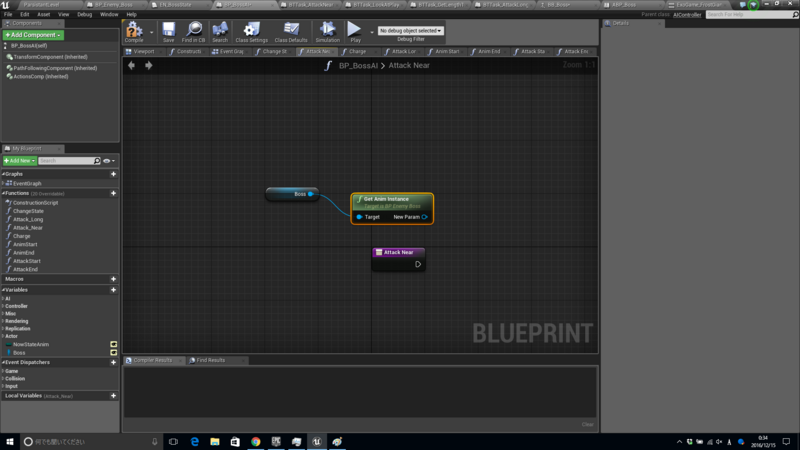Start Simulation mode
Viewport: 800px width, 450px height.
[328, 32]
